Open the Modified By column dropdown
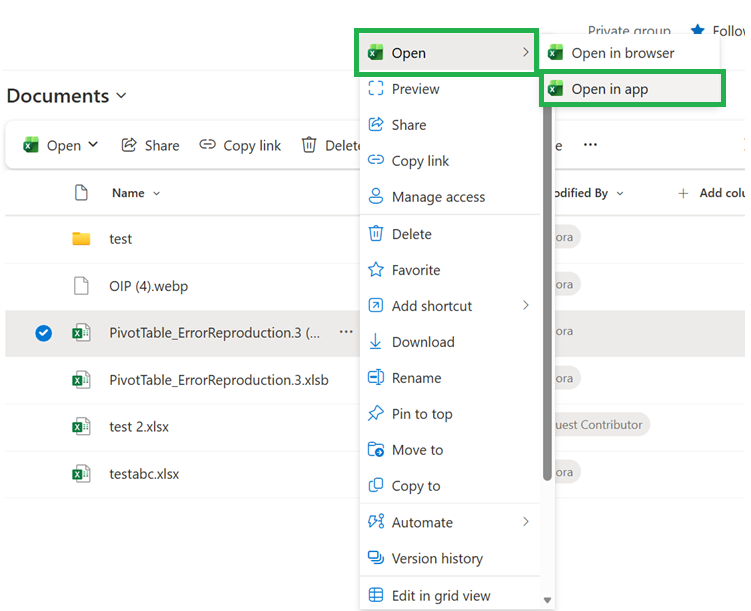The width and height of the screenshot is (751, 611). 620,193
